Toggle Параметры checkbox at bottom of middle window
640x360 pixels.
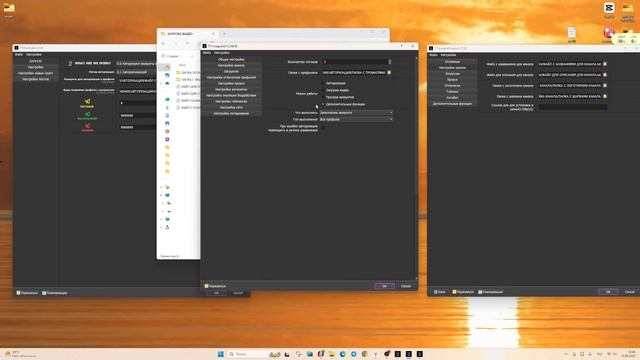point(215,286)
